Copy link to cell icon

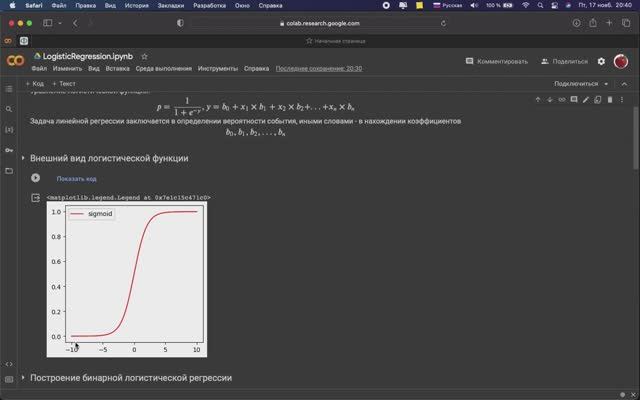pos(562,100)
